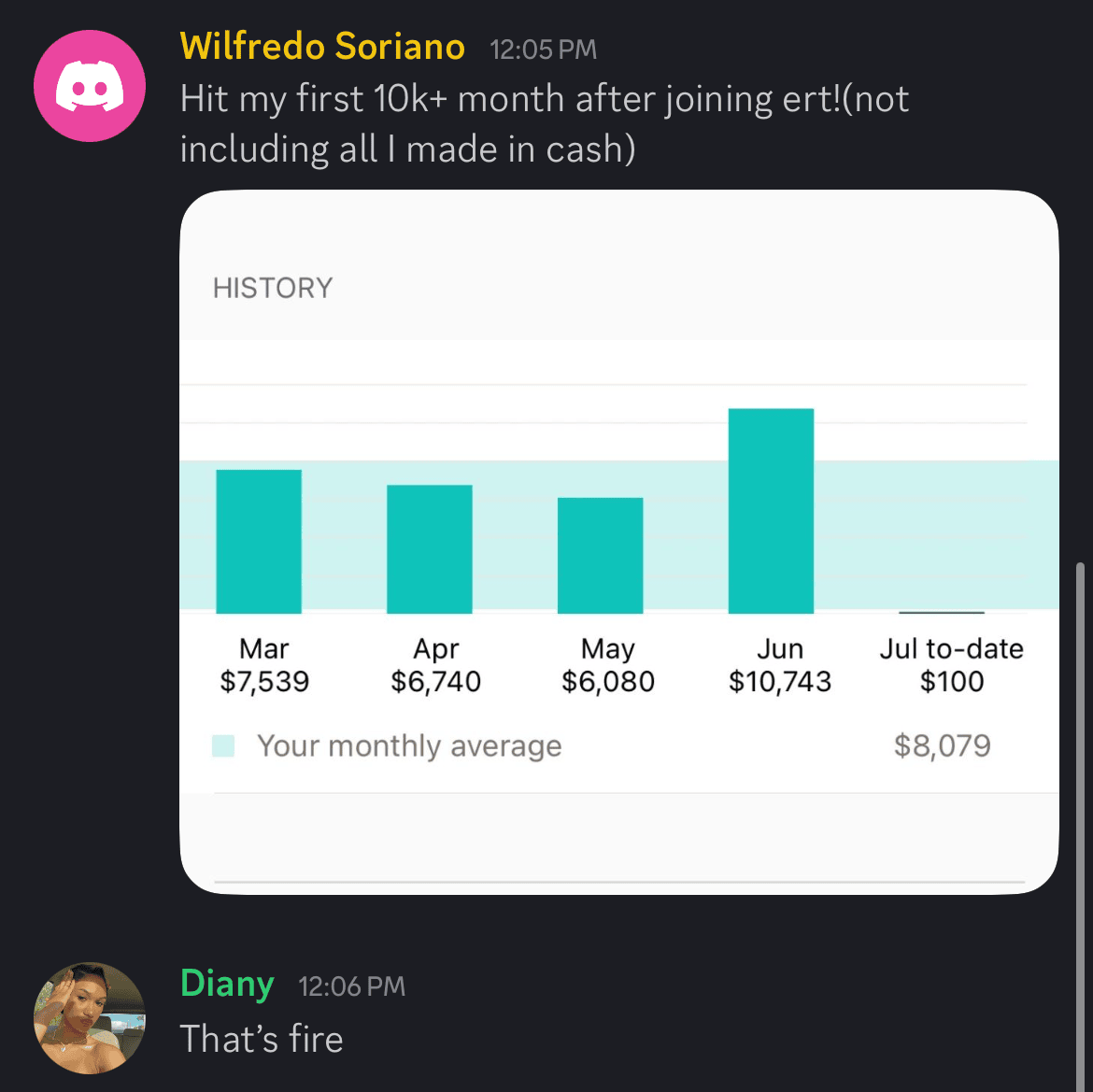
Task: Click the HISTORY heading in the chart
Action: (273, 288)
